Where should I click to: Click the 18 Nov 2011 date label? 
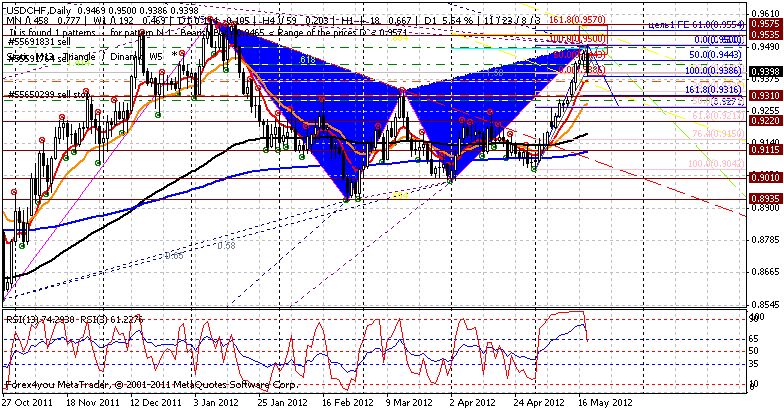tap(92, 402)
